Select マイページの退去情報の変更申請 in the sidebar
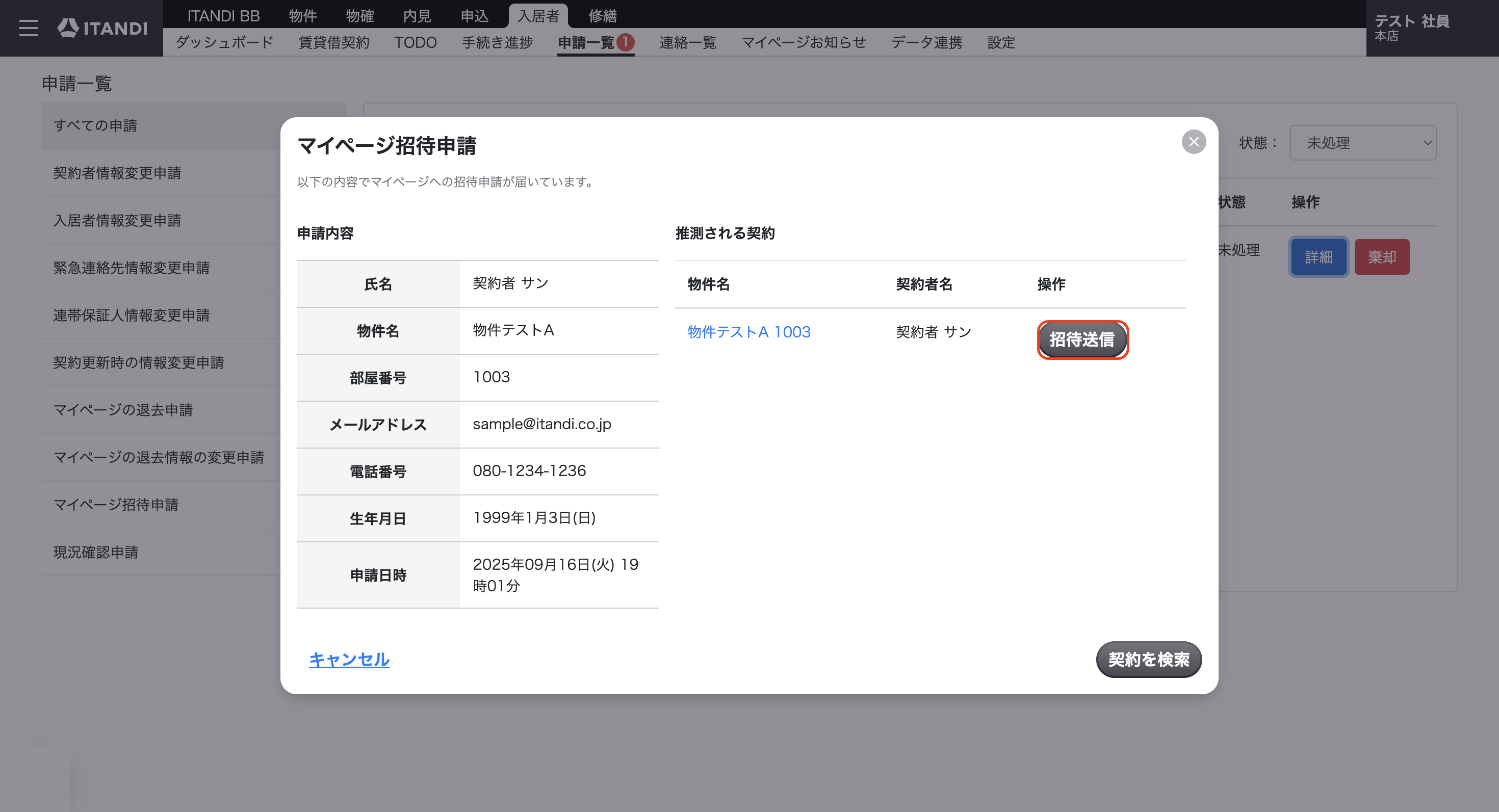The image size is (1499, 812). (x=161, y=457)
